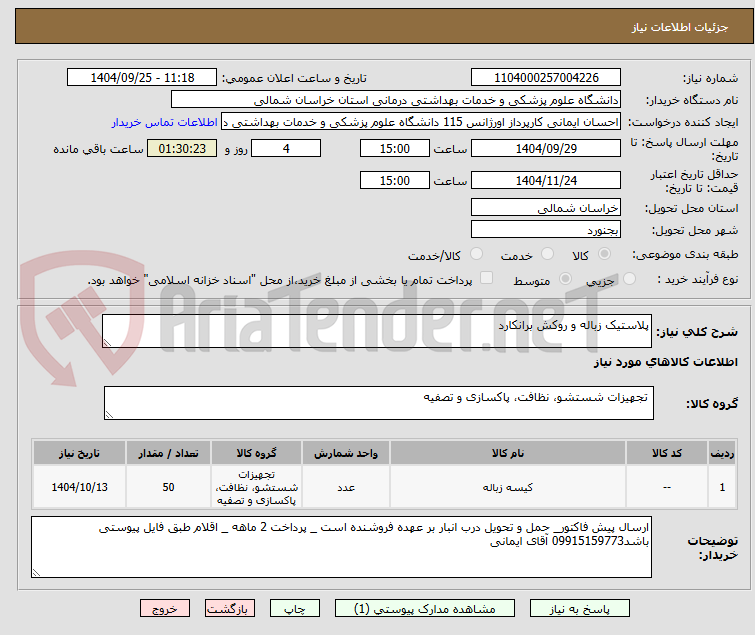
Task: Select the متوسط purchase type radio
Action: (x=565, y=279)
